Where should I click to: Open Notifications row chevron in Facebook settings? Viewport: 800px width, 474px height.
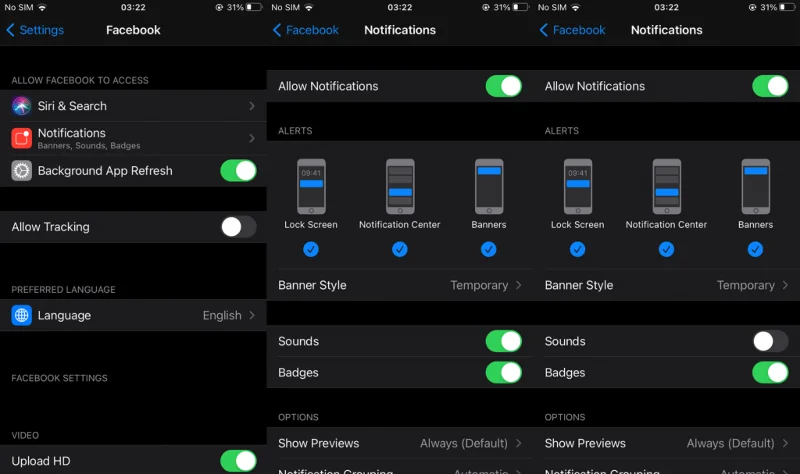(x=252, y=138)
